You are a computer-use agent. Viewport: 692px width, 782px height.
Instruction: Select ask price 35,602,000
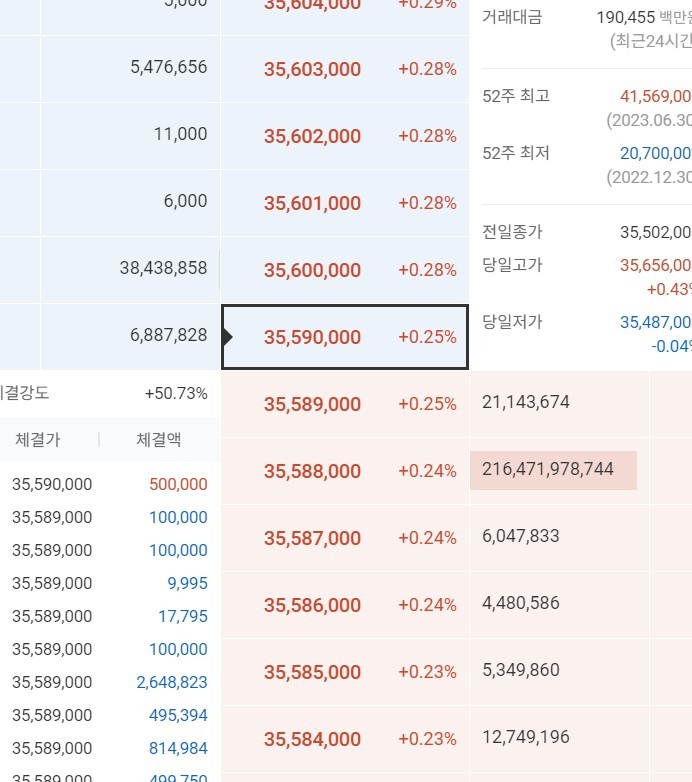click(x=312, y=137)
